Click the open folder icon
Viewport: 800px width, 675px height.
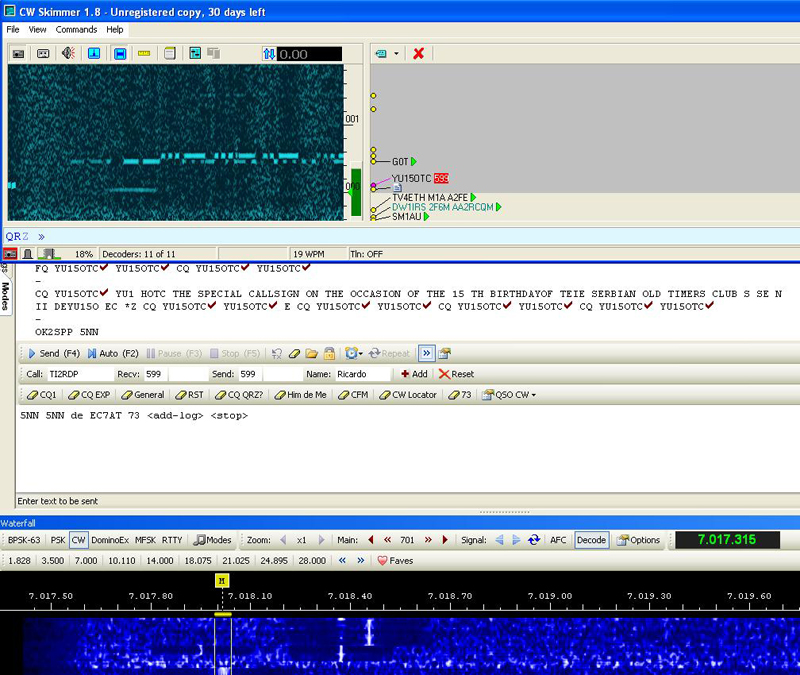[312, 354]
